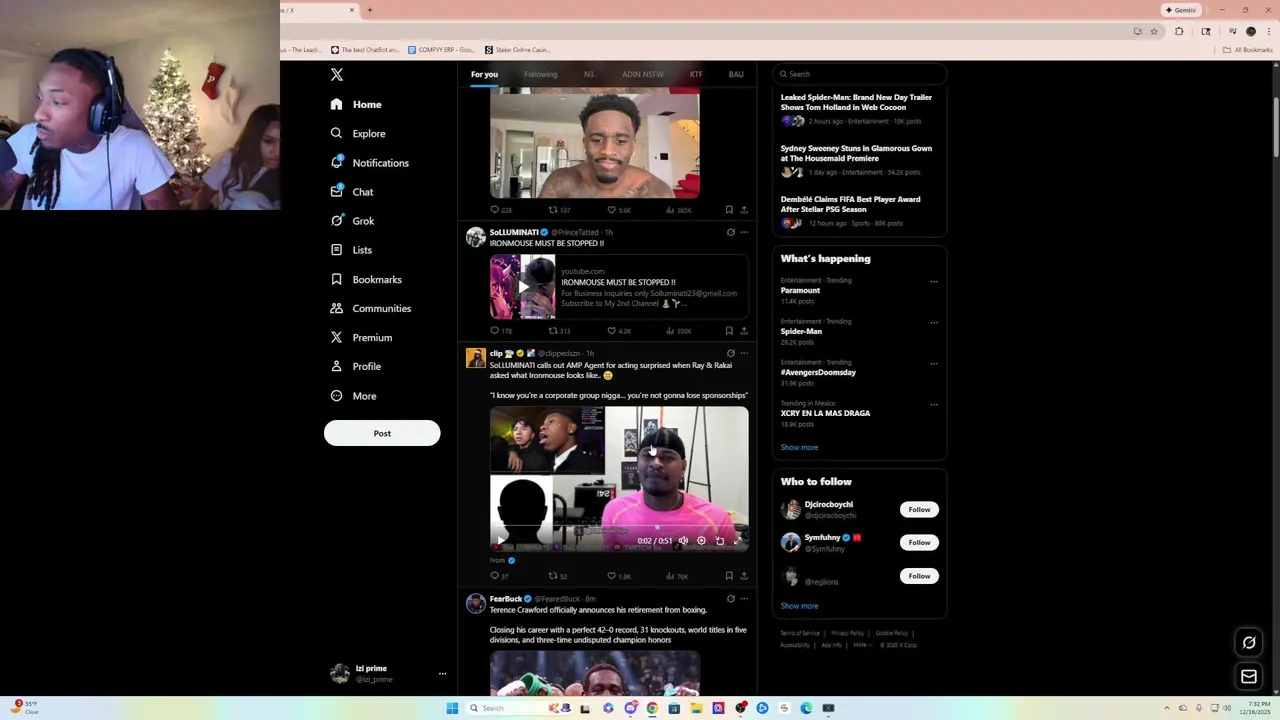Follow Symfuhny

[x=919, y=543]
